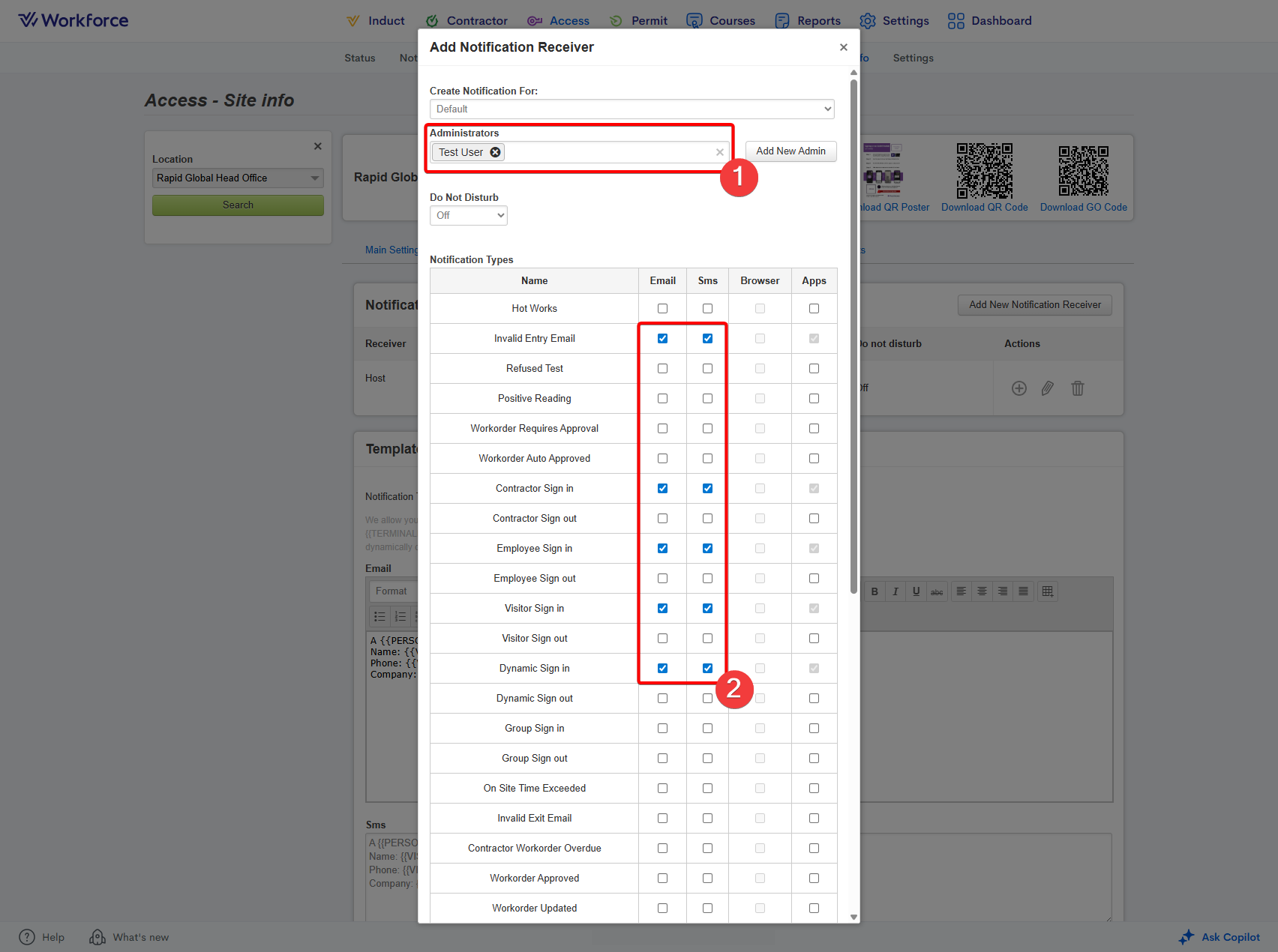1278x952 pixels.
Task: Enable Email checkbox for Hot Works
Action: pyautogui.click(x=662, y=308)
